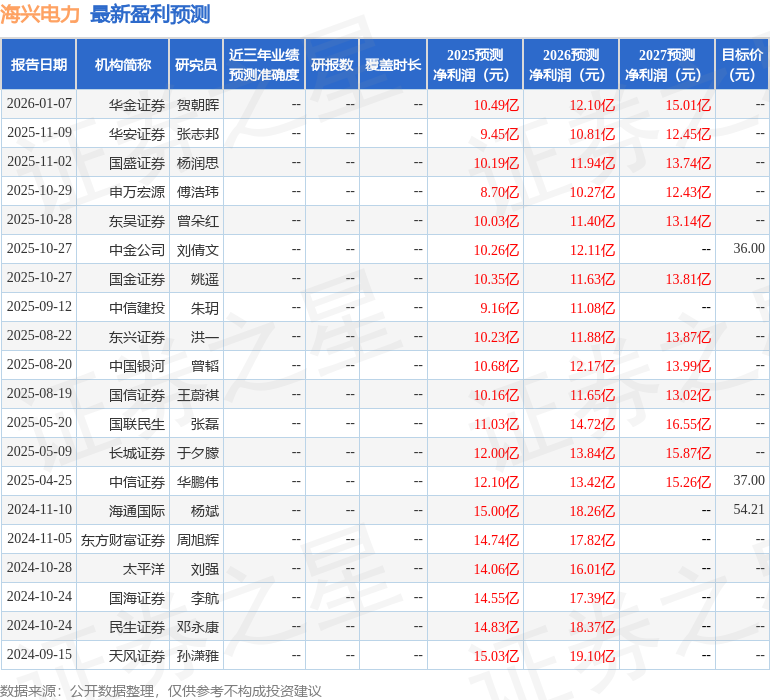Open analyst 华鹏伟 entry
This screenshot has width=770, height=700.
point(198,482)
